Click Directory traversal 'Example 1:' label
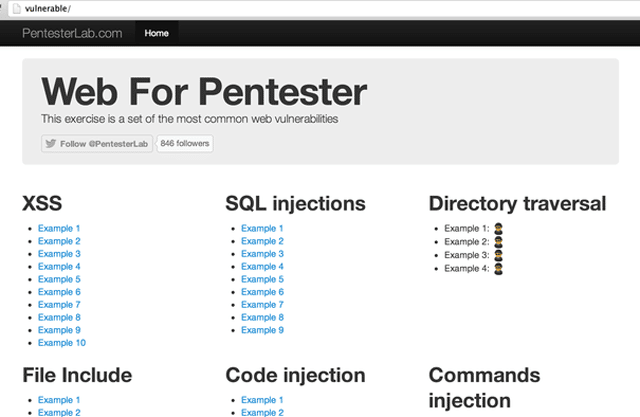Screen dimensions: 640x417 [x=467, y=228]
